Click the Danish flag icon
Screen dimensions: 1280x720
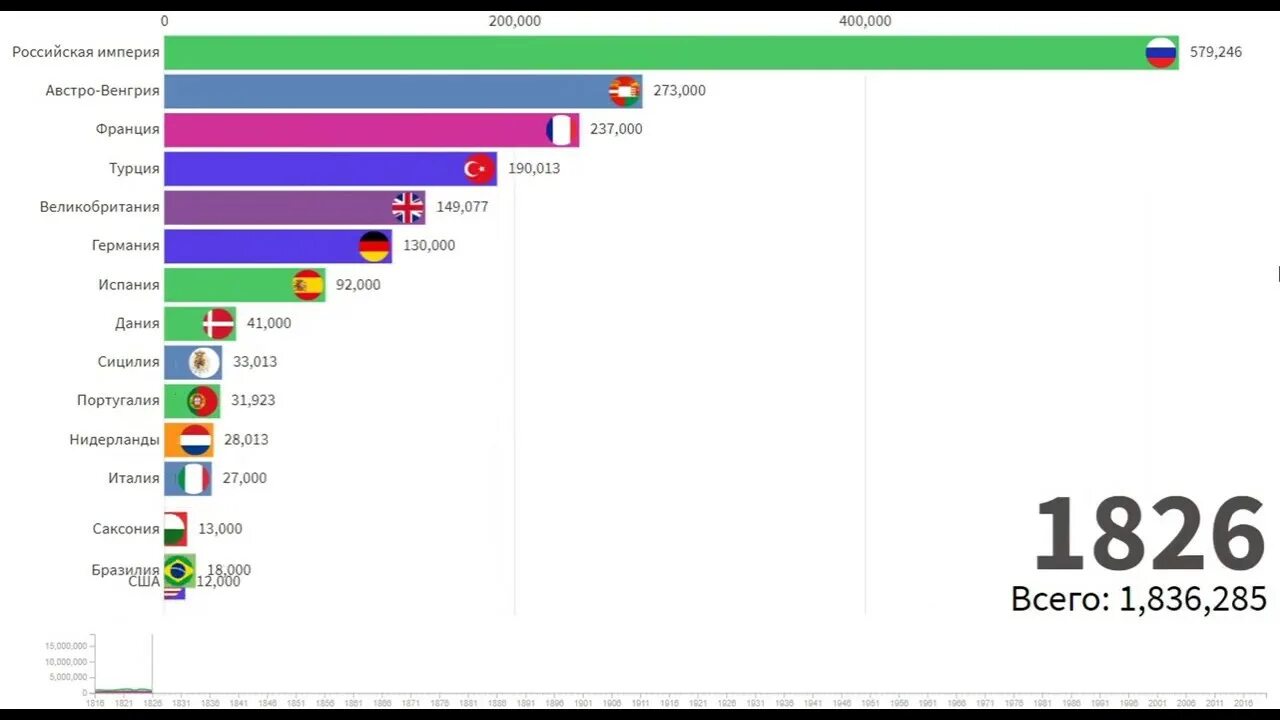coord(218,323)
